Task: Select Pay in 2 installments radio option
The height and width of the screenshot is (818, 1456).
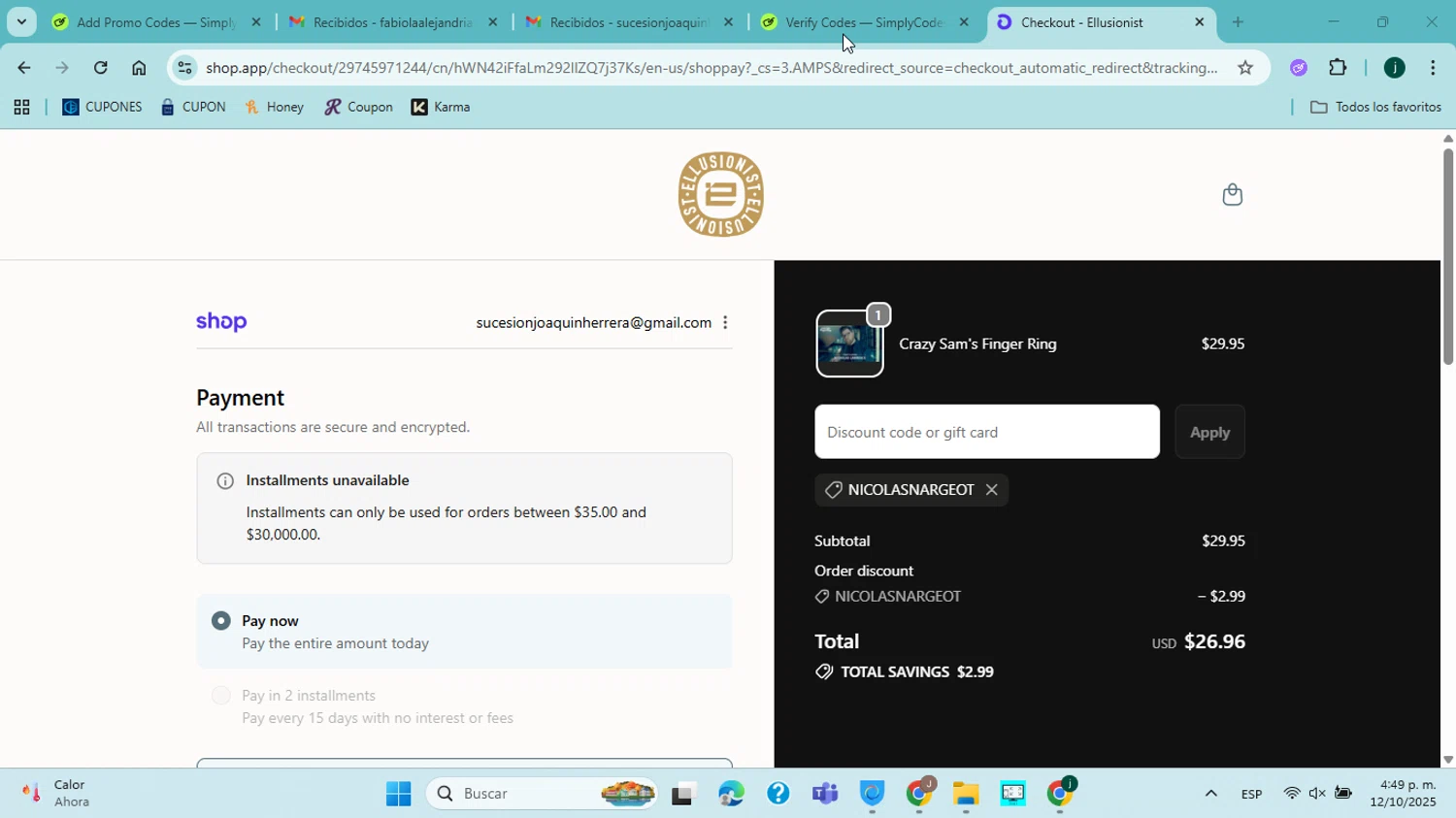Action: pos(221,695)
